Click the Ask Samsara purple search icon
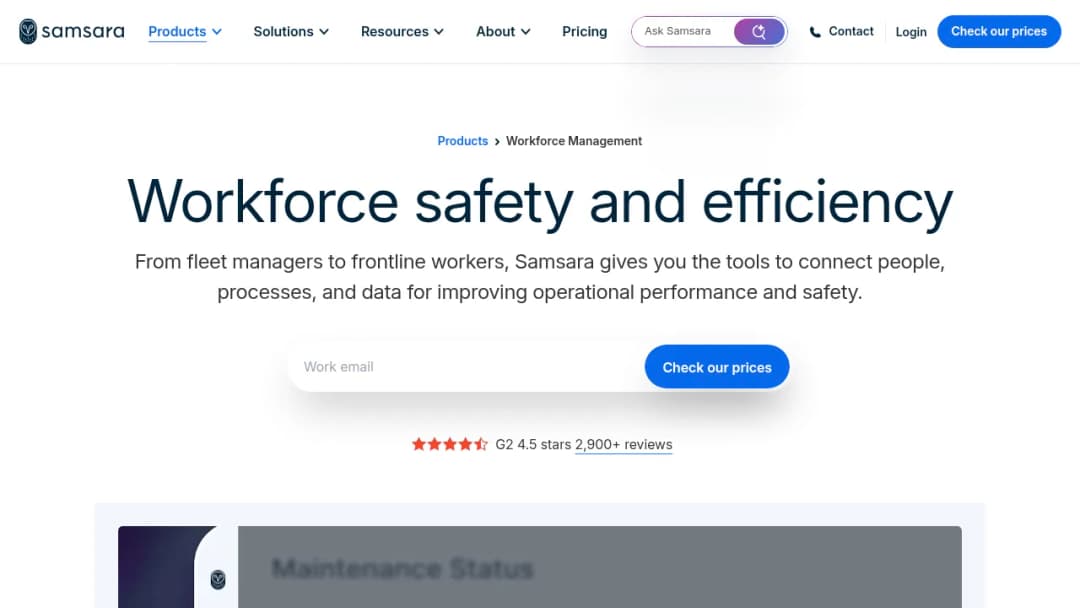This screenshot has height=608, width=1080. pyautogui.click(x=759, y=32)
